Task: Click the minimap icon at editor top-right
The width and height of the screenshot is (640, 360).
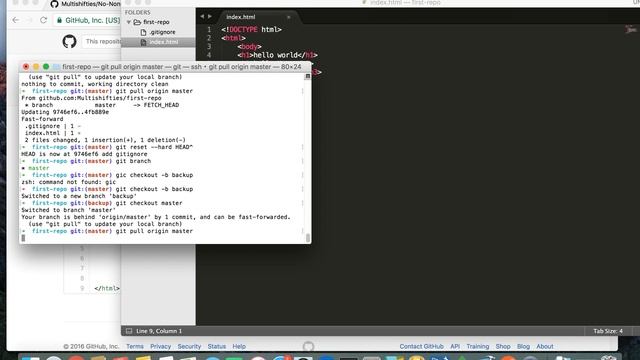Action: click(x=631, y=29)
